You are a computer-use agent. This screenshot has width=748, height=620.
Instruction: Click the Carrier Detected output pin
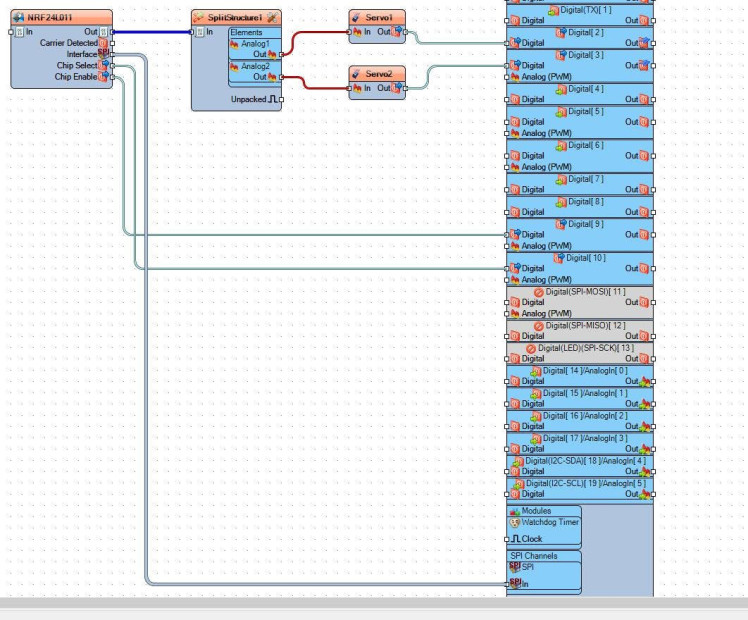pos(113,43)
